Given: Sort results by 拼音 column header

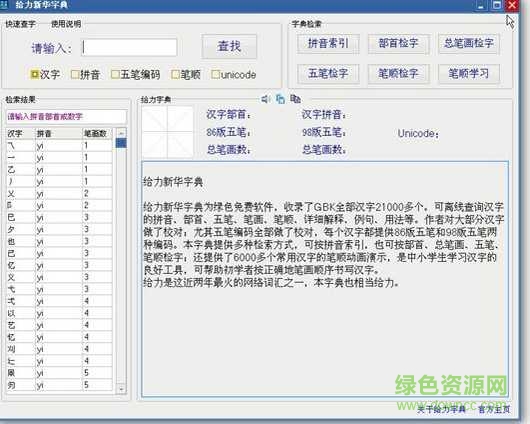Looking at the screenshot, I should coord(58,134).
